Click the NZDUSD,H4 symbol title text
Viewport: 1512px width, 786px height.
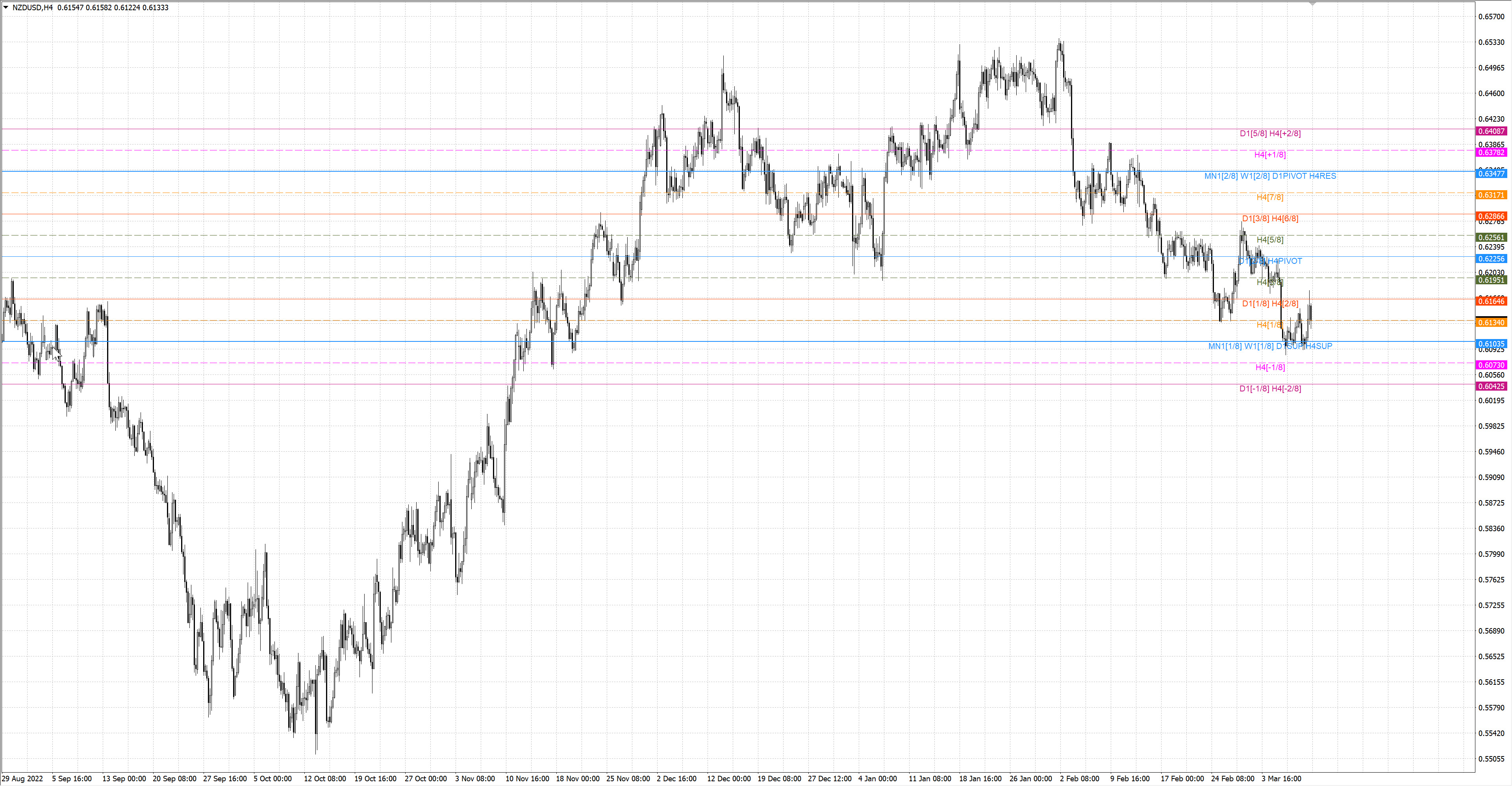click(32, 7)
